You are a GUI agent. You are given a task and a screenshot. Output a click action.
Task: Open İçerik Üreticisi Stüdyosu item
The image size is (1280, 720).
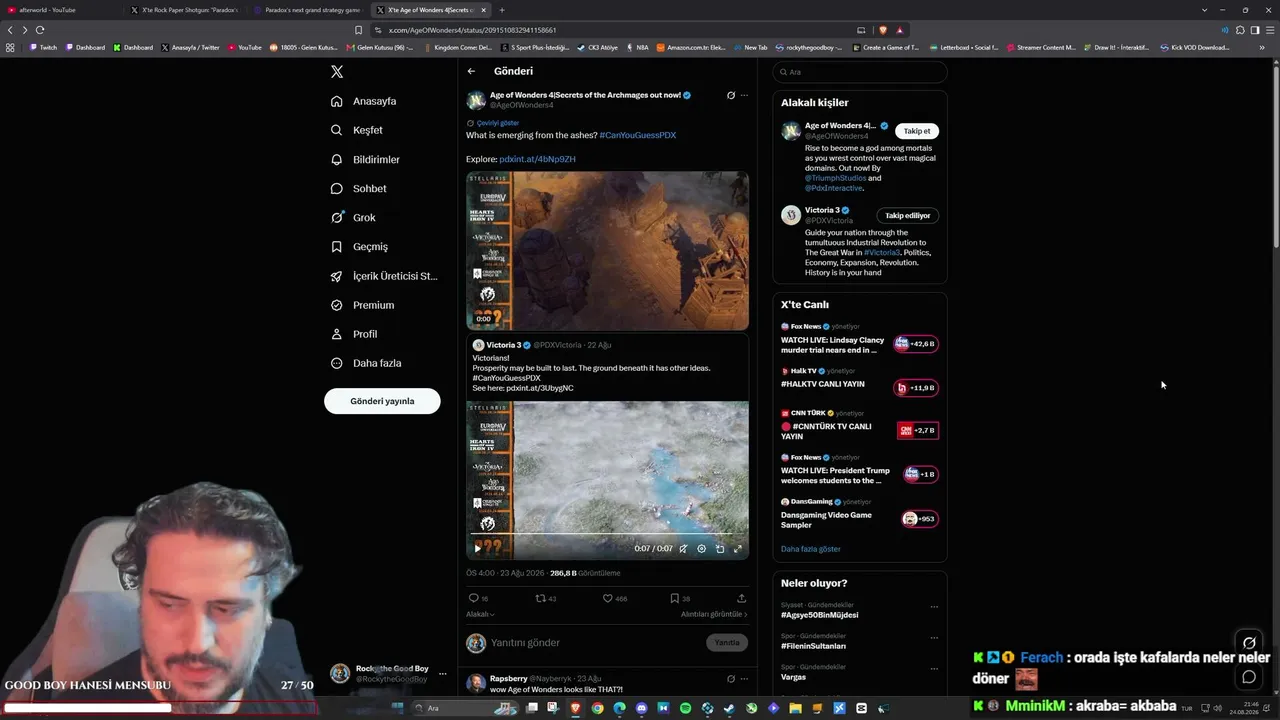point(384,276)
